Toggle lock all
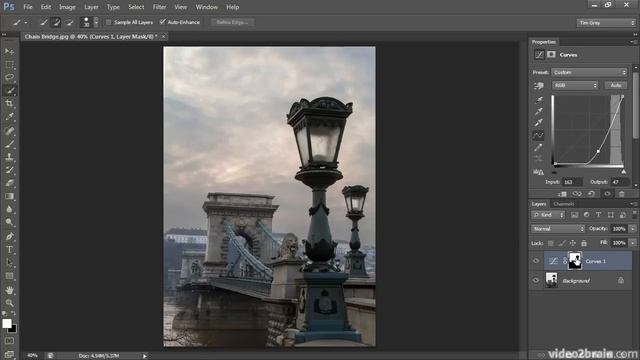The width and height of the screenshot is (640, 360). click(584, 243)
